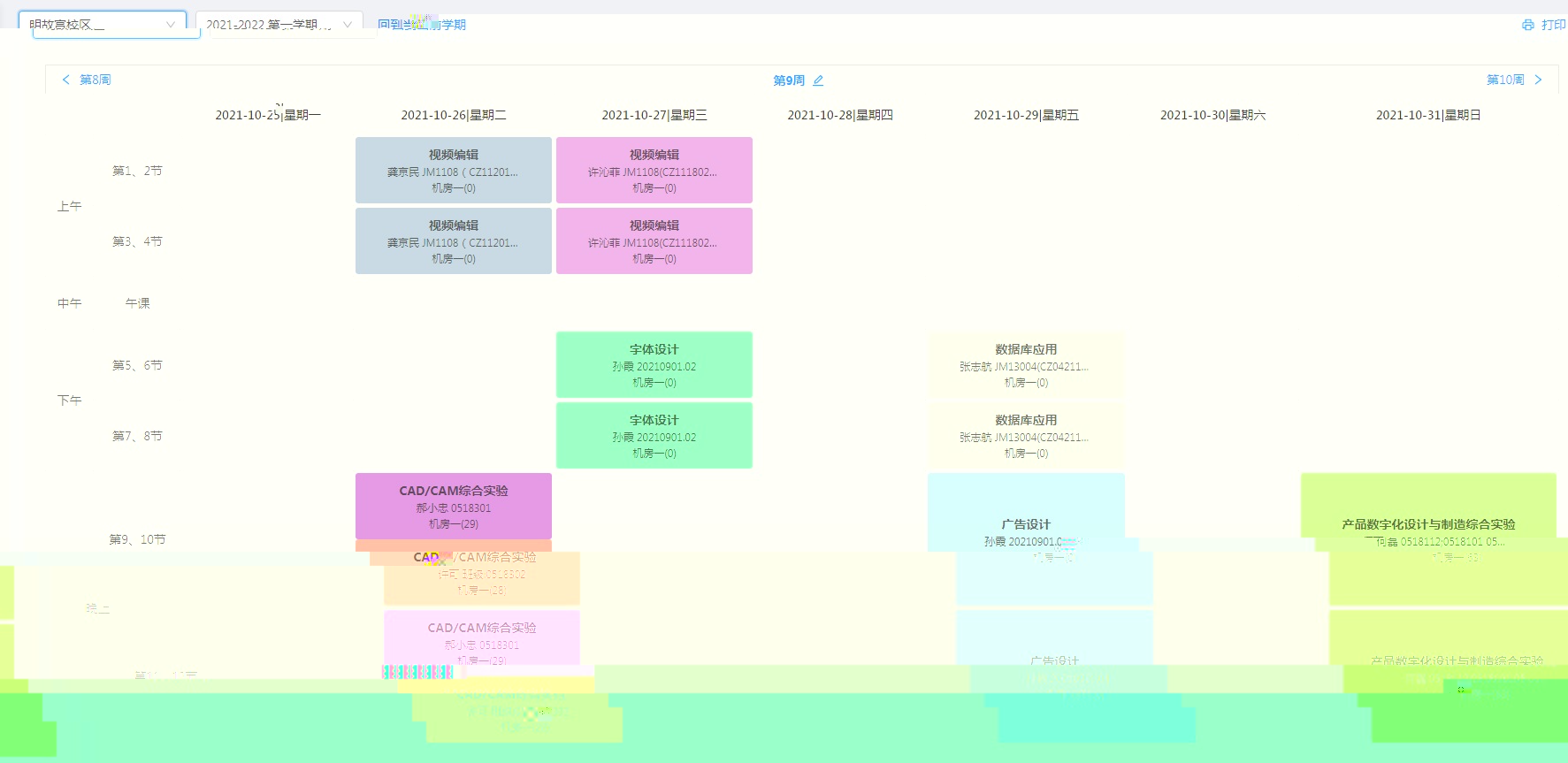Click the 第1、2节 period label
The width and height of the screenshot is (1568, 763).
coord(137,171)
